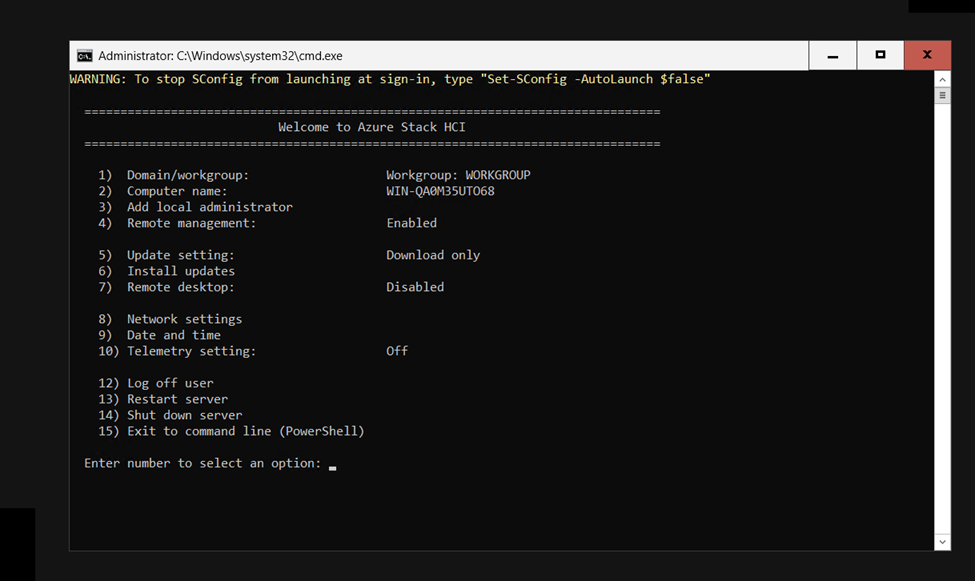Click the 'Computer name:' option line
Viewport: 975px width, 581px height.
pyautogui.click(x=163, y=192)
